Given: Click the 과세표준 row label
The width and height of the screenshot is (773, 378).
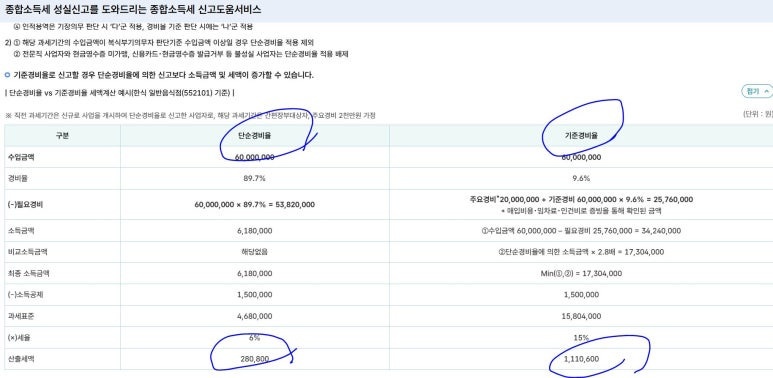Looking at the screenshot, I should tap(21, 316).
